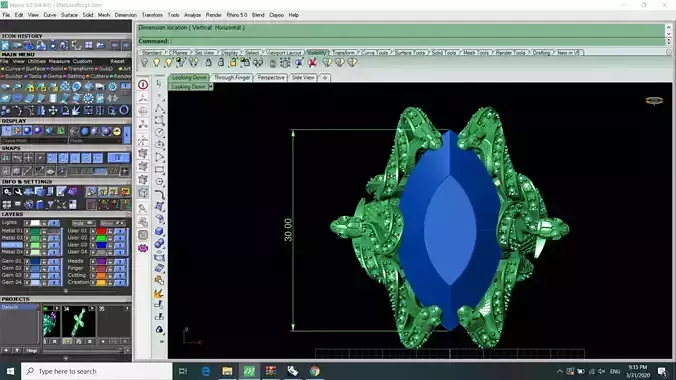Open the Gems category in Main Menu

[x=55, y=76]
